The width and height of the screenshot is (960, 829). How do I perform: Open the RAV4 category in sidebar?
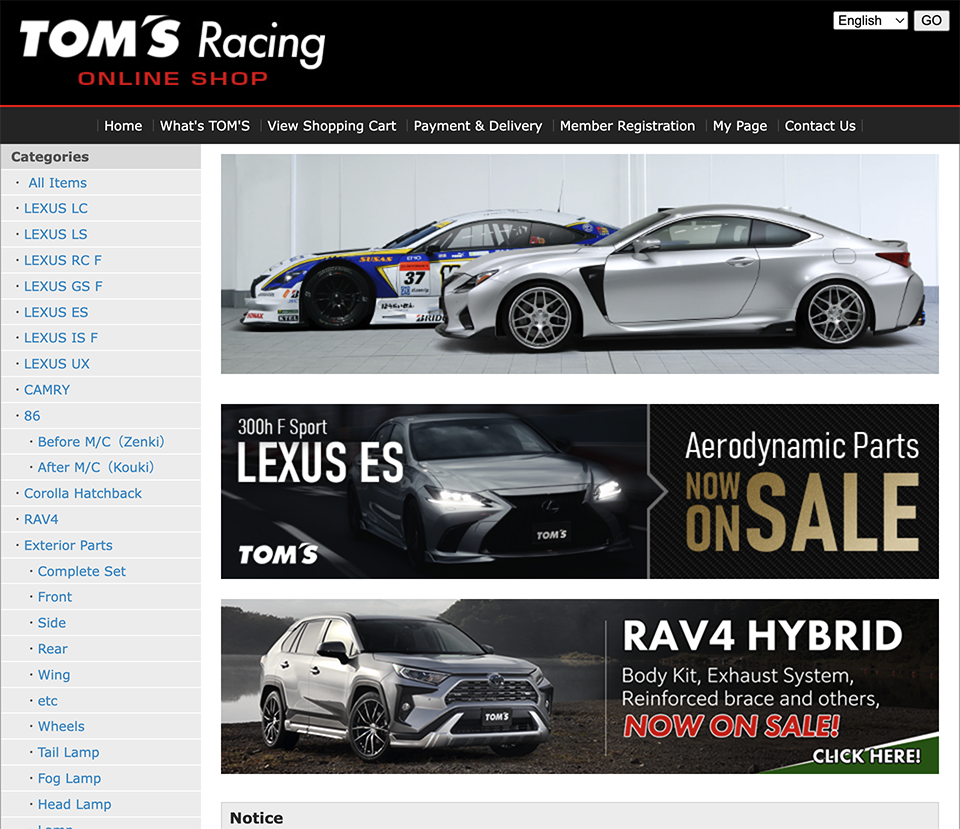(41, 519)
